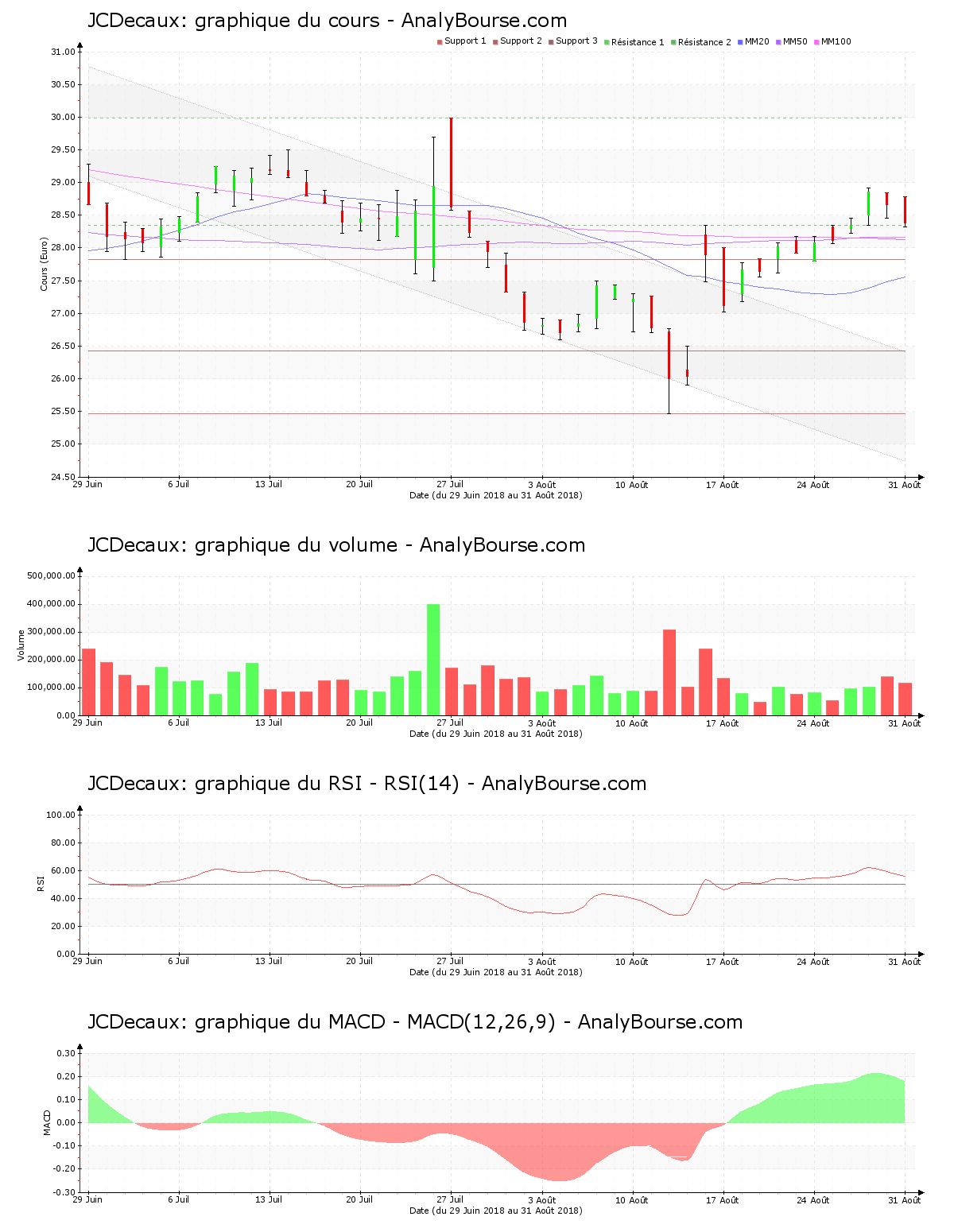Click the tallest green volume bar near 27 Juillet
Image resolution: width=954 pixels, height=1232 pixels.
click(433, 660)
